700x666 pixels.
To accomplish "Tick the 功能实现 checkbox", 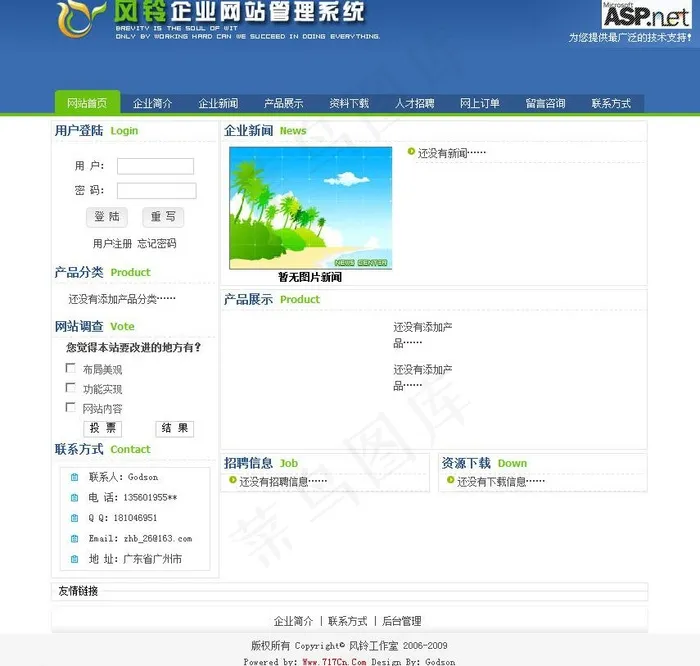I will [71, 388].
